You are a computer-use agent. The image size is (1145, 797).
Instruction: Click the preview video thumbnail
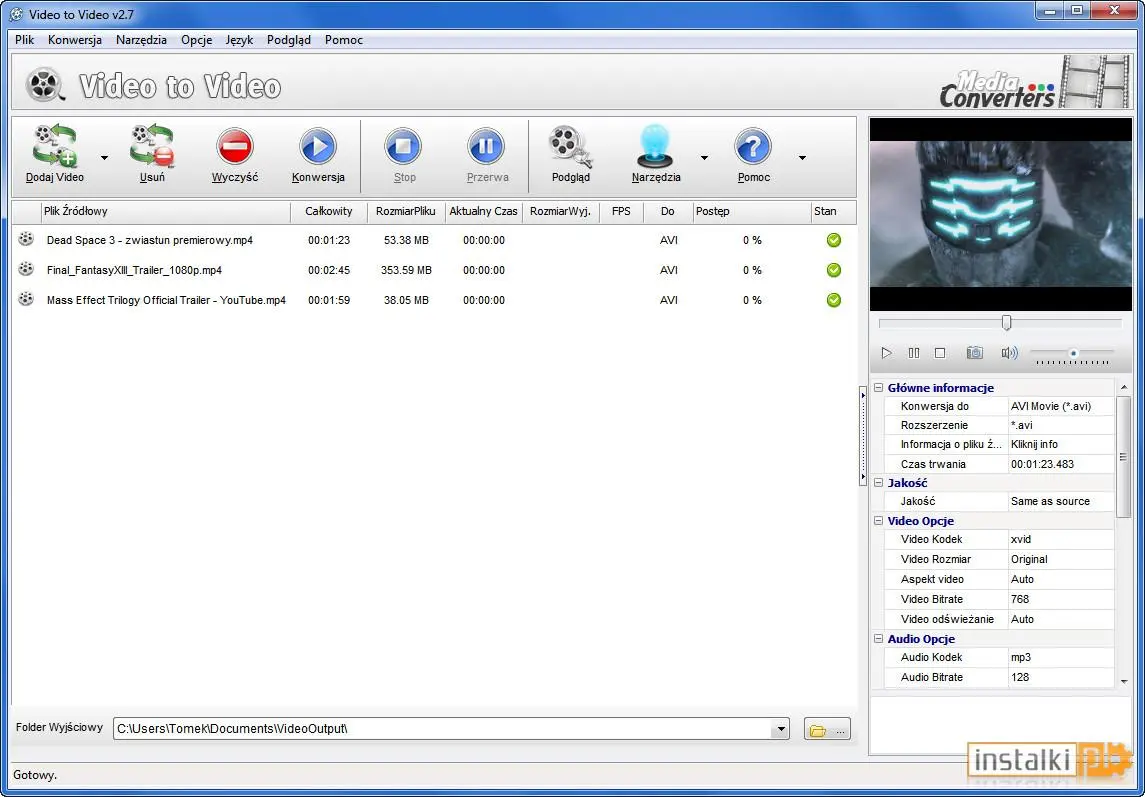pyautogui.click(x=1000, y=214)
